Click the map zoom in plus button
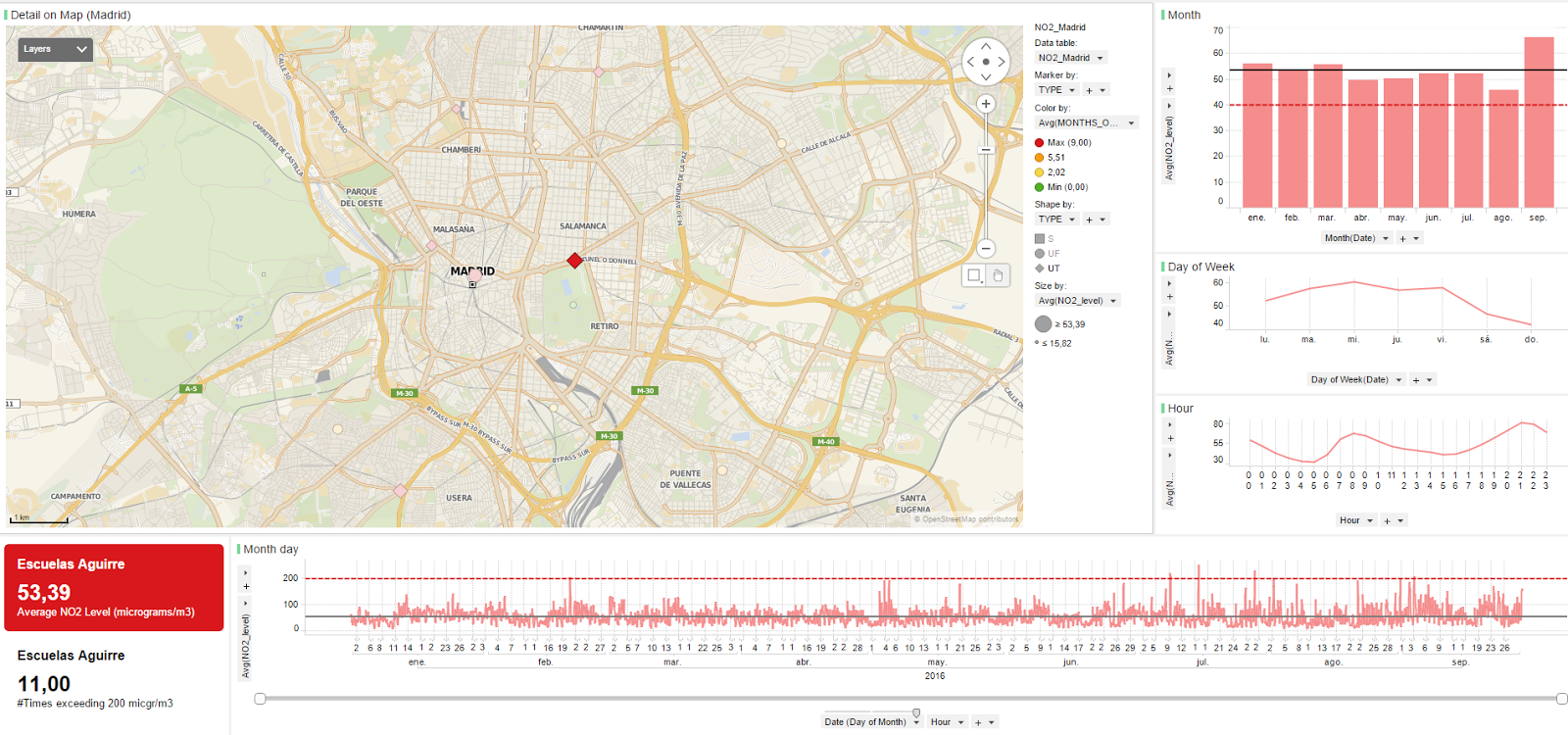This screenshot has width=1568, height=735. point(986,104)
